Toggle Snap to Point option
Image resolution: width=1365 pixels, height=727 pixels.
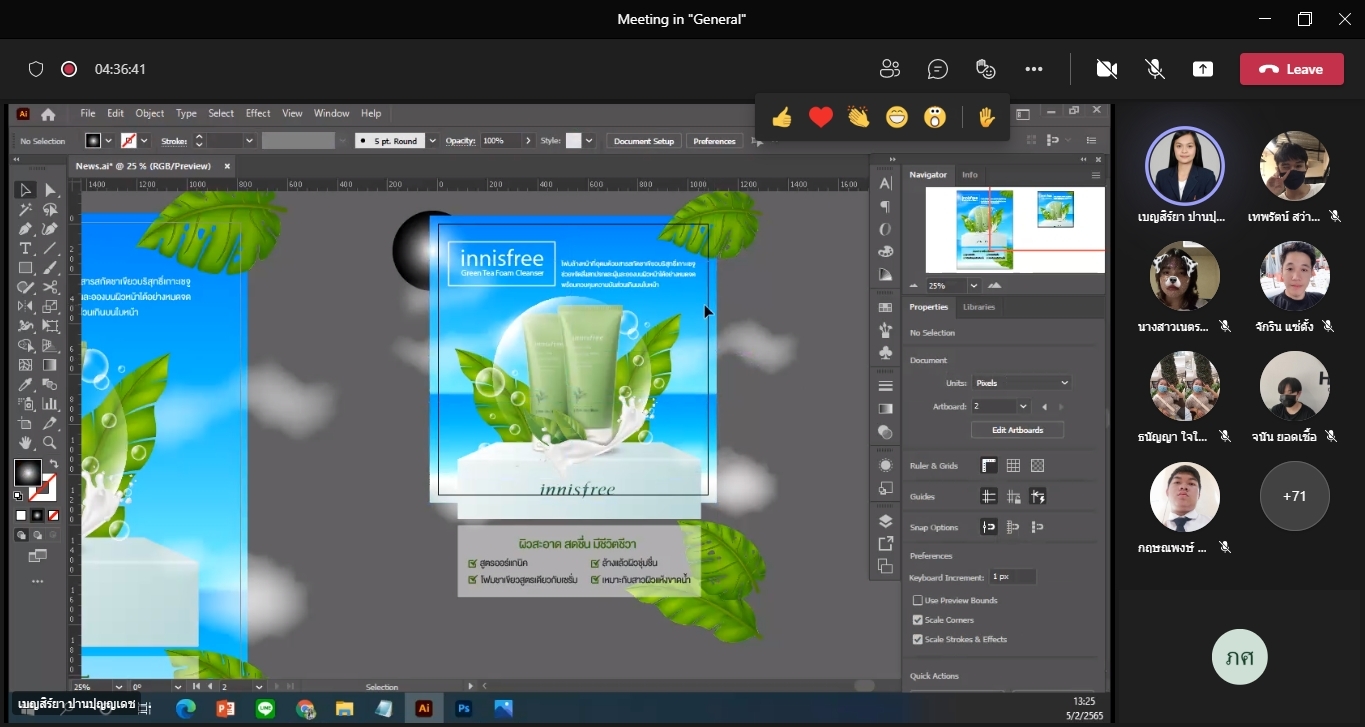click(989, 527)
